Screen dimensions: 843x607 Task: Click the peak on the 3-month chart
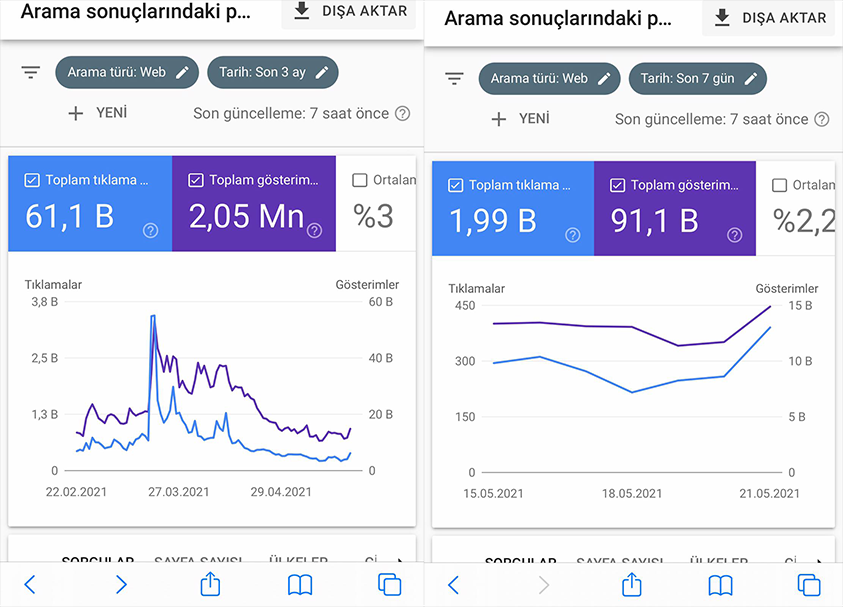click(x=153, y=317)
